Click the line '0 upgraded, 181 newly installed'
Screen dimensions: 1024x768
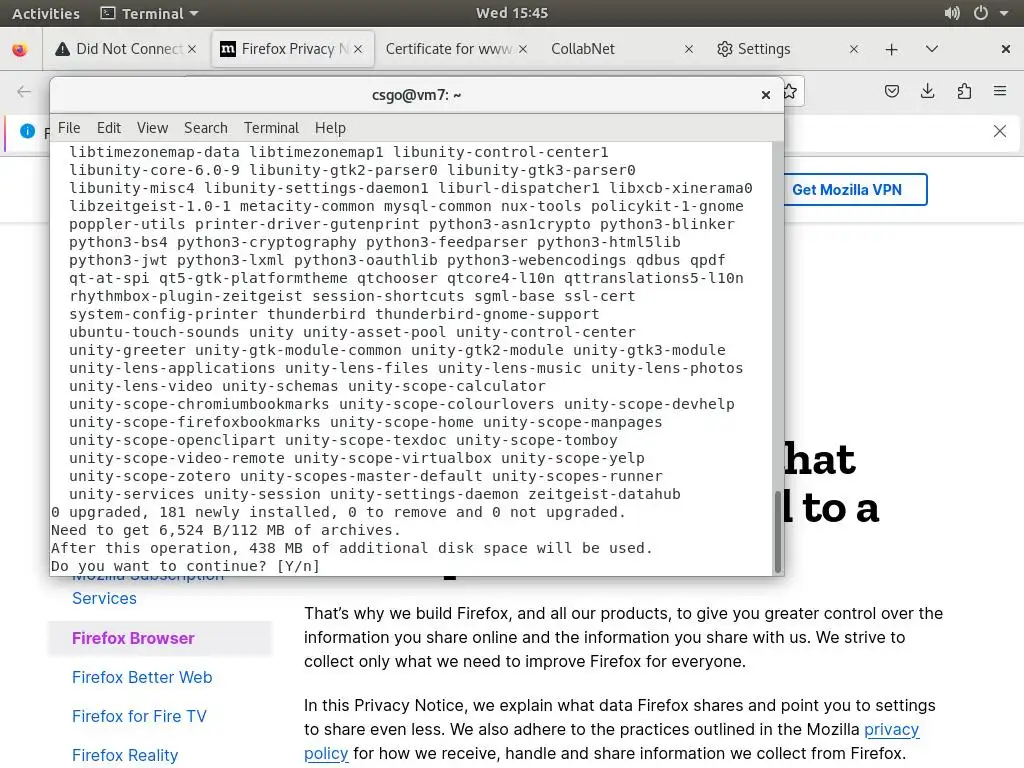[338, 512]
